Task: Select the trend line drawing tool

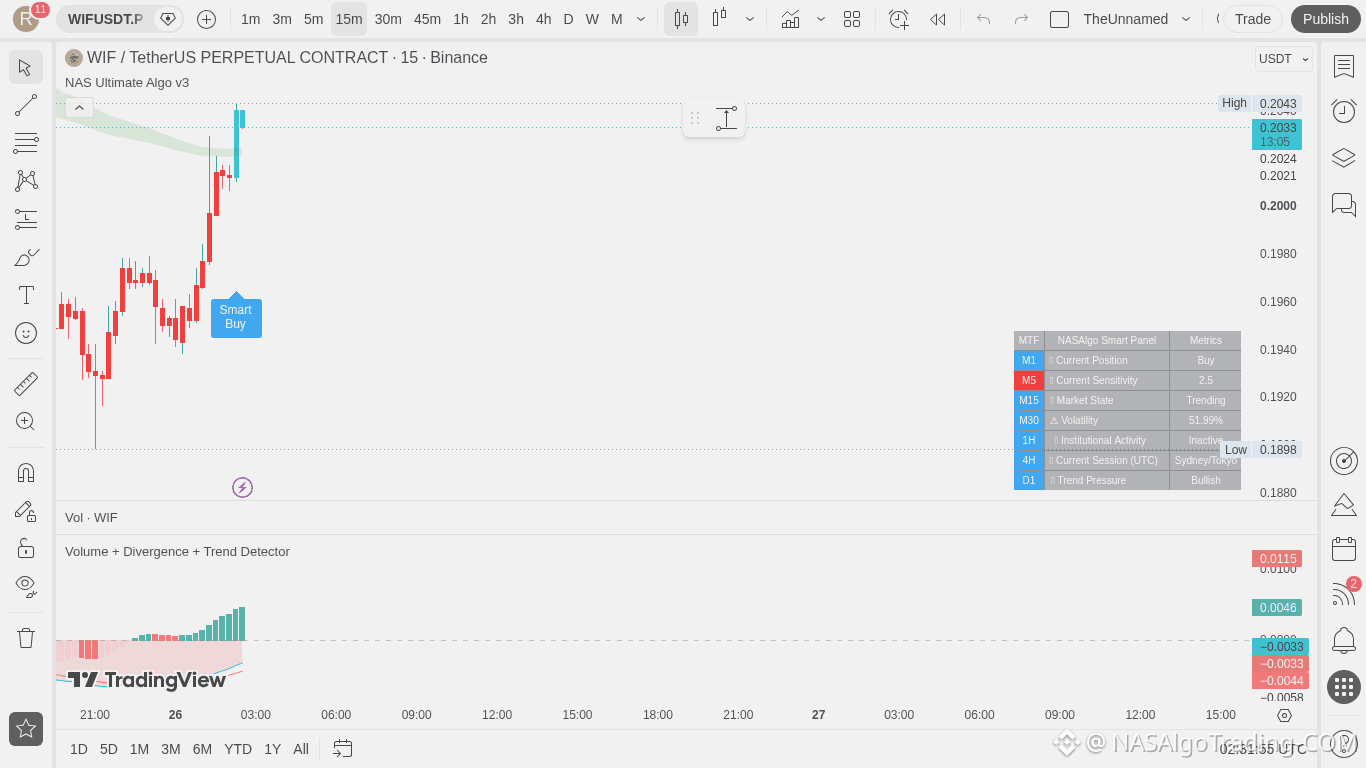Action: [x=26, y=105]
